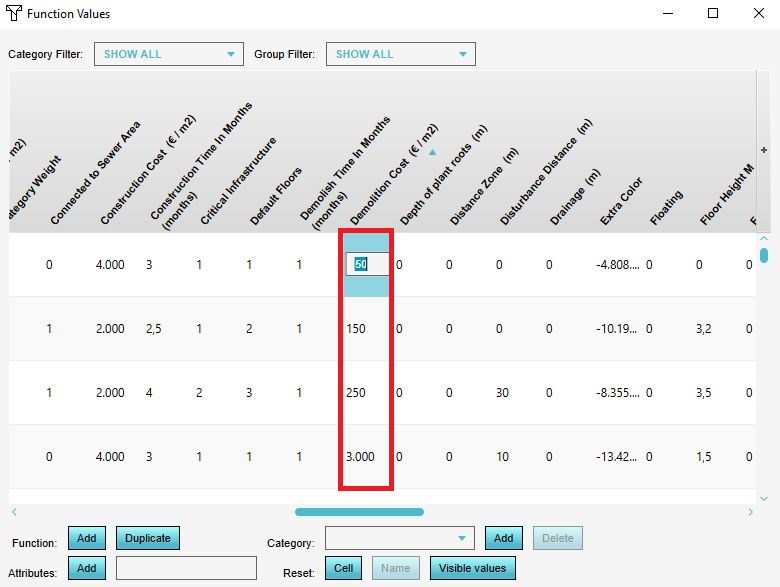Viewport: 780px width, 587px height.
Task: Click the Function Values app icon in title bar
Action: coord(14,14)
